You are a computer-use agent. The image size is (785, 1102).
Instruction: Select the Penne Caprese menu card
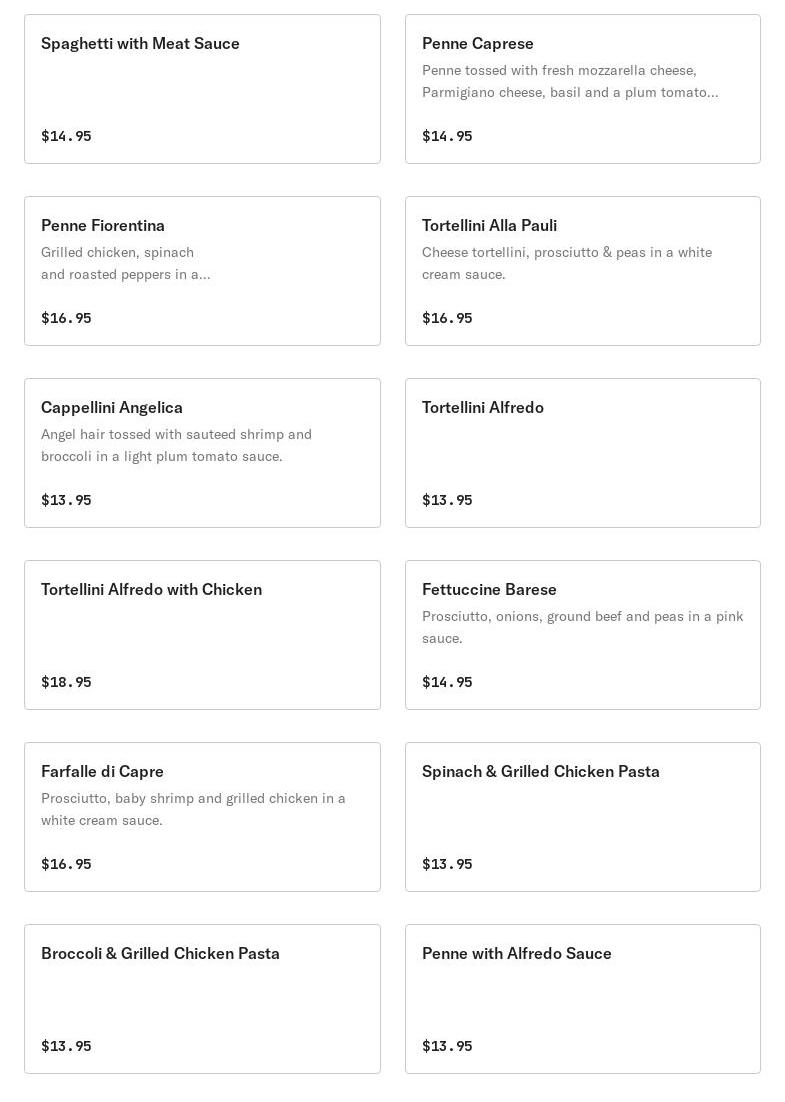(583, 89)
